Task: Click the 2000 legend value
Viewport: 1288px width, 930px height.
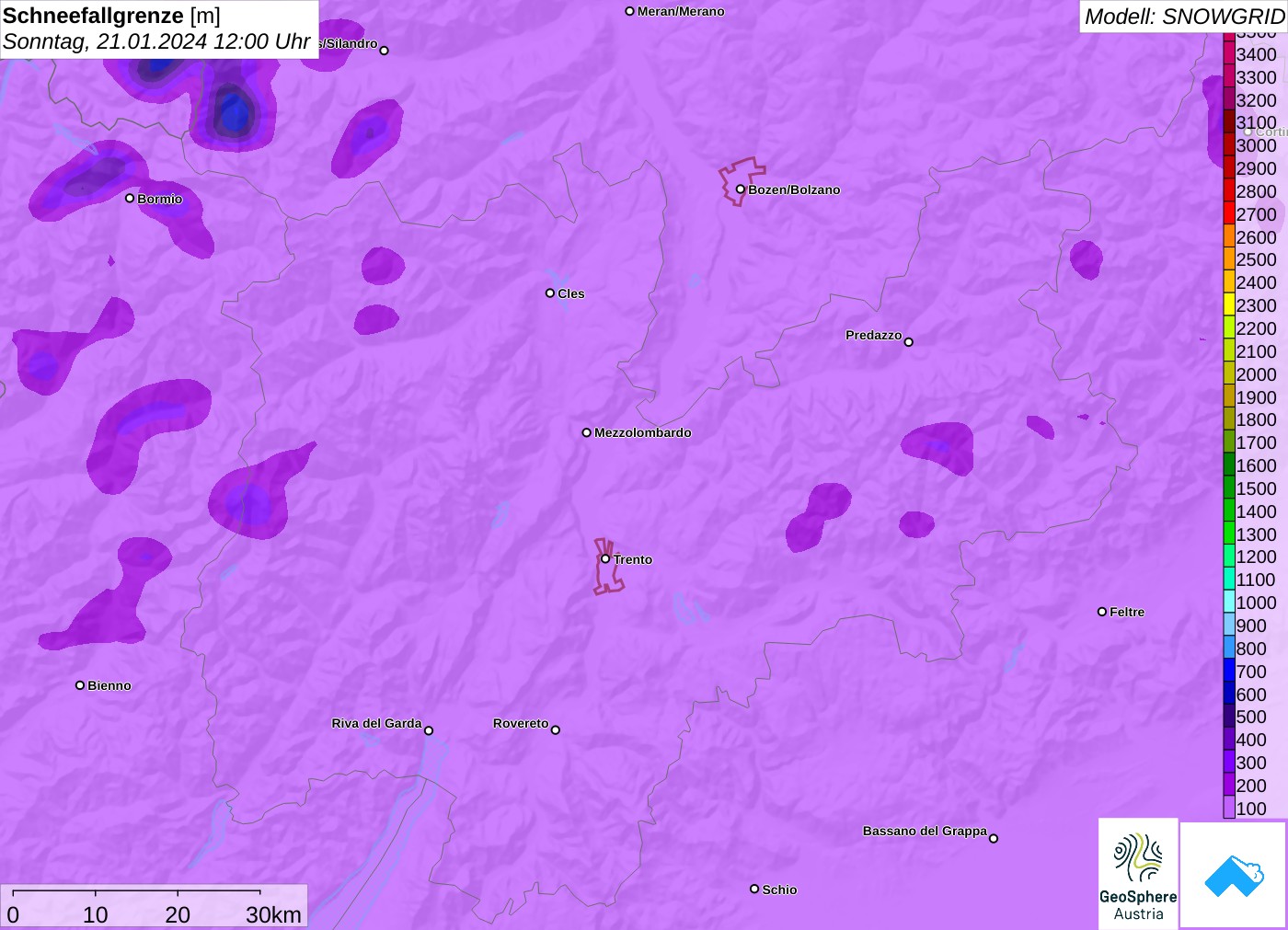Action: 1256,374
